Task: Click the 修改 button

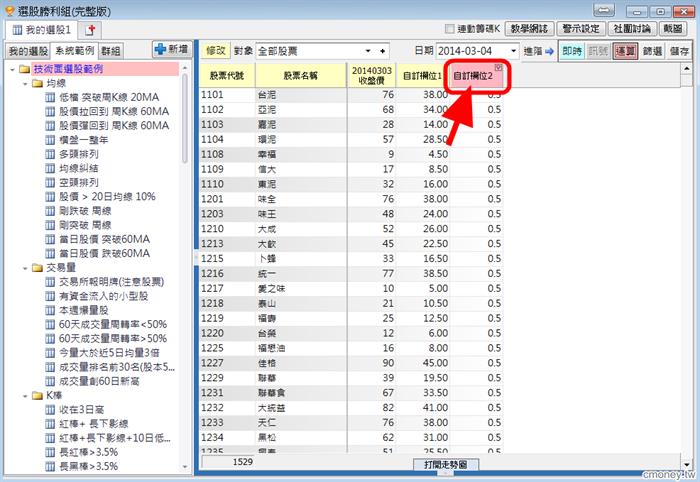Action: [216, 51]
